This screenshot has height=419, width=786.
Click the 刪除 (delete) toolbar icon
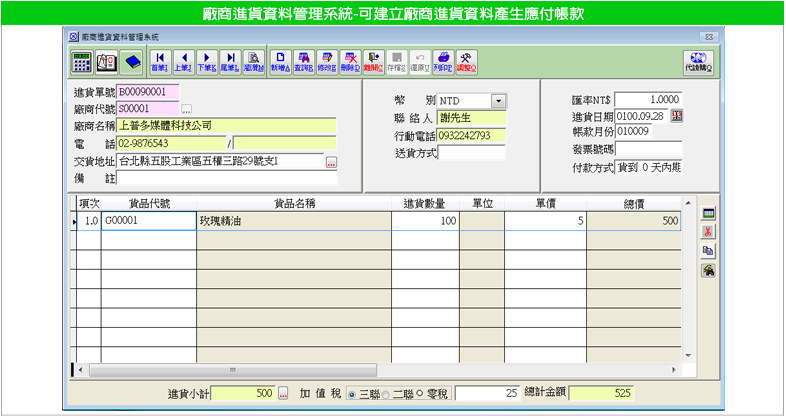350,61
